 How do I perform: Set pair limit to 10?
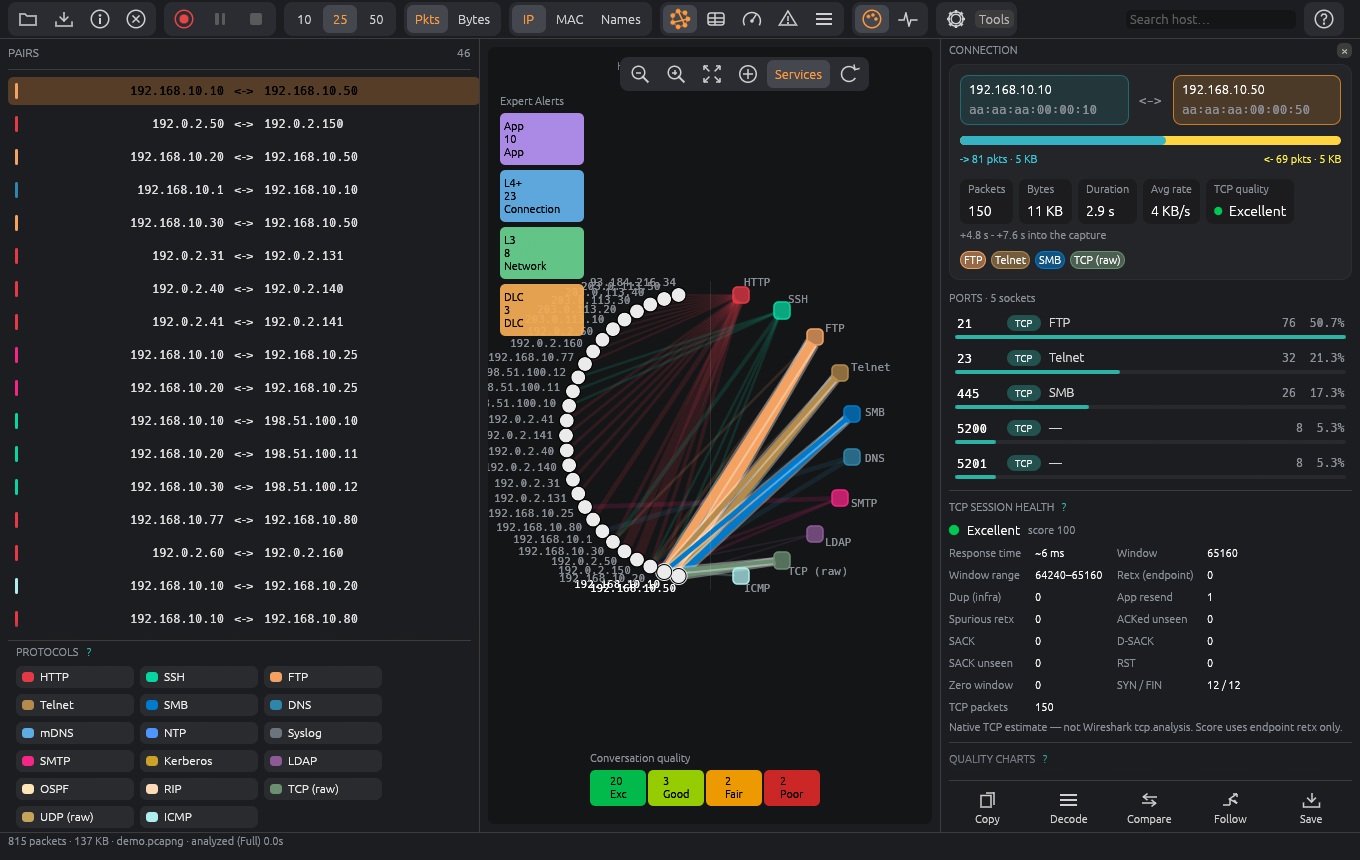coord(304,19)
